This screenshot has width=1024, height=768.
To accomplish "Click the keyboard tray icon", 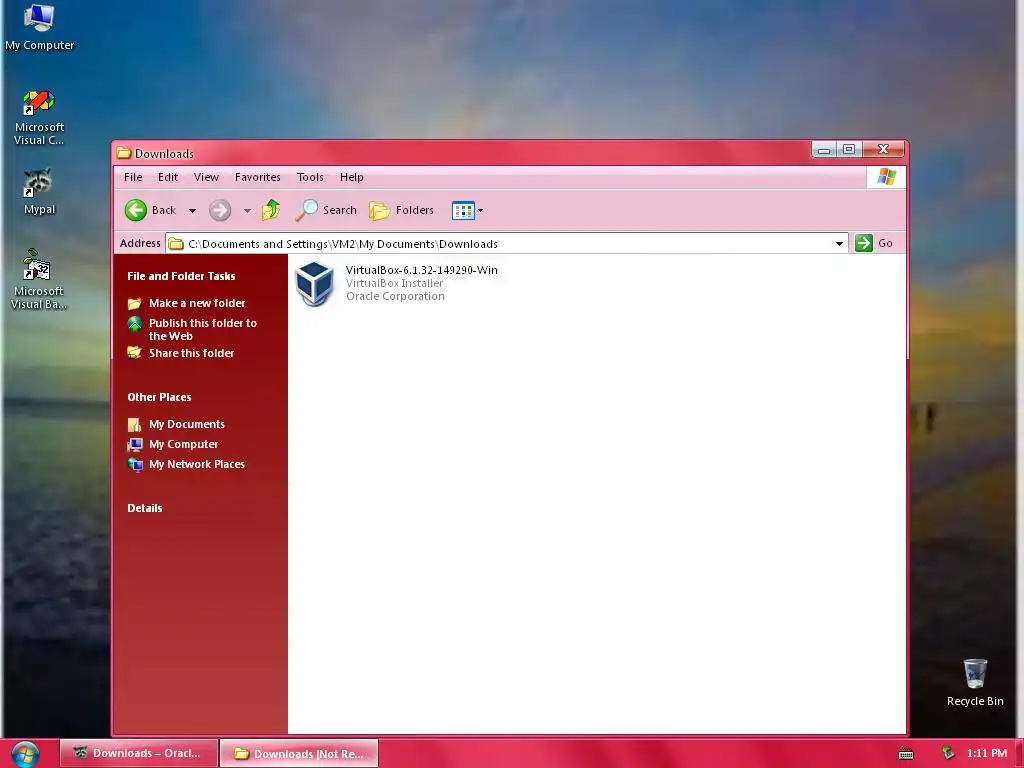I will click(906, 754).
